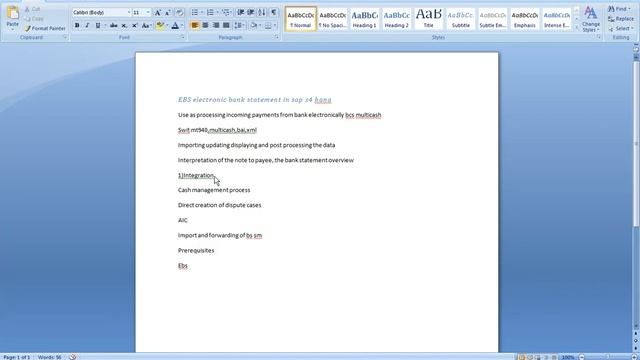The width and height of the screenshot is (640, 360).
Task: Click the Sort icon
Action: [262, 13]
